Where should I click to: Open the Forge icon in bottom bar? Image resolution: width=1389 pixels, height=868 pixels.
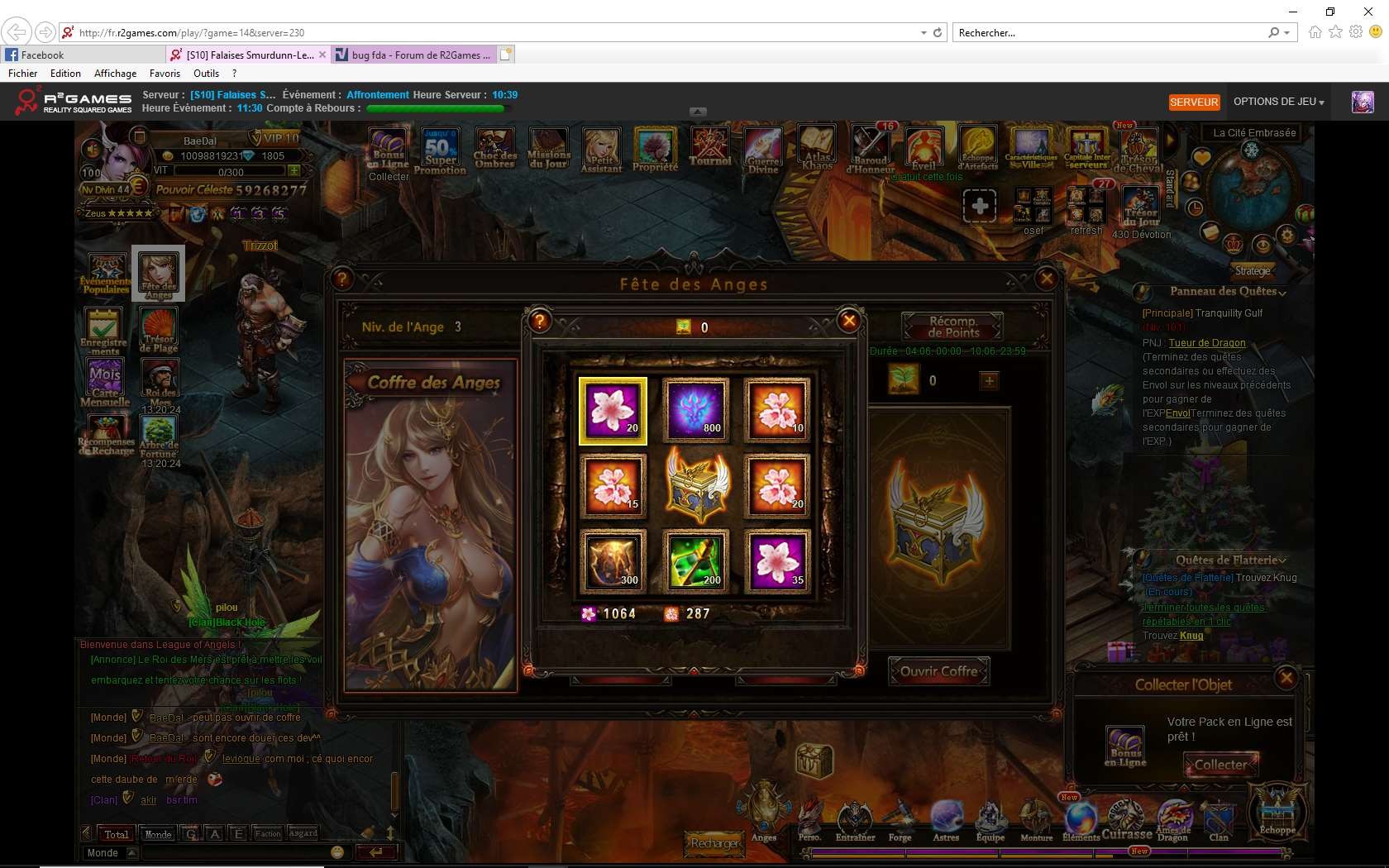tap(900, 823)
